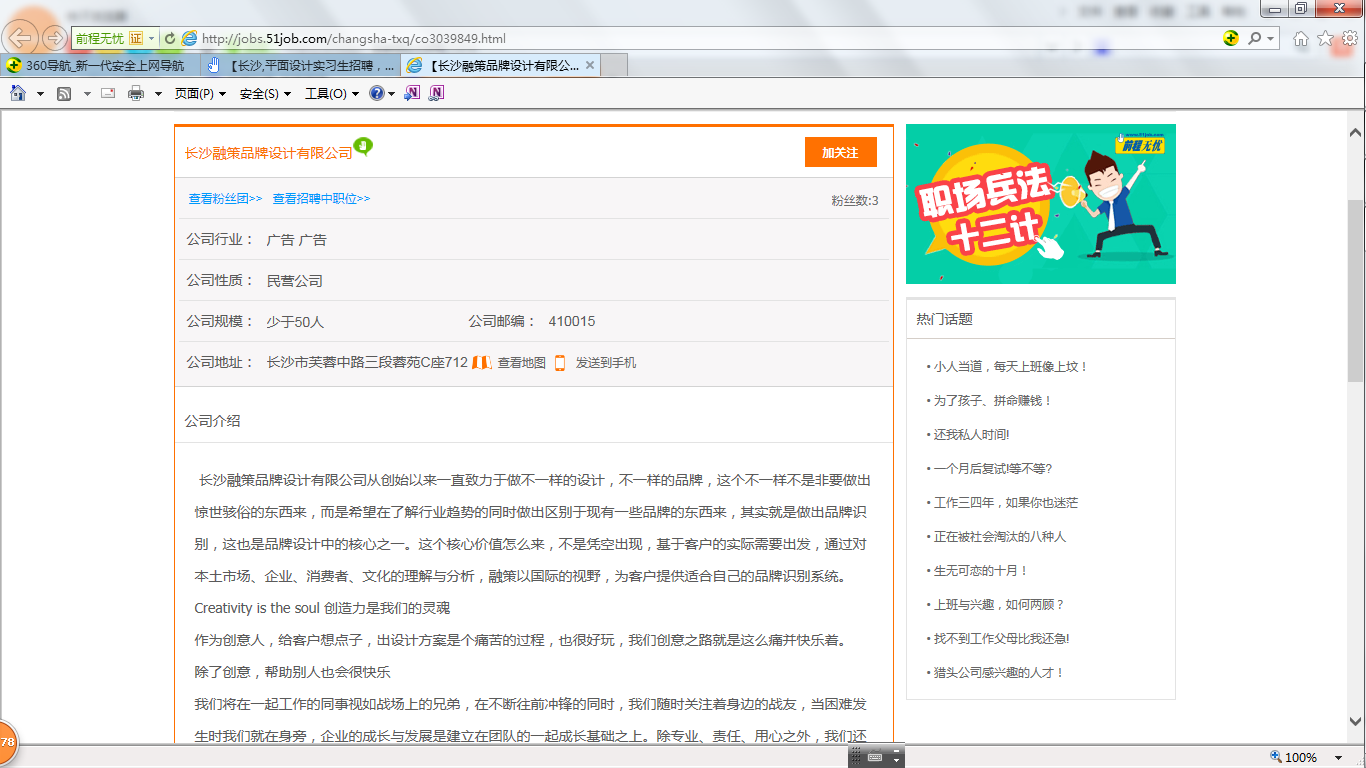Image resolution: width=1366 pixels, height=768 pixels.
Task: Close the 长沙融策品牌设计 tab
Action: coord(590,66)
